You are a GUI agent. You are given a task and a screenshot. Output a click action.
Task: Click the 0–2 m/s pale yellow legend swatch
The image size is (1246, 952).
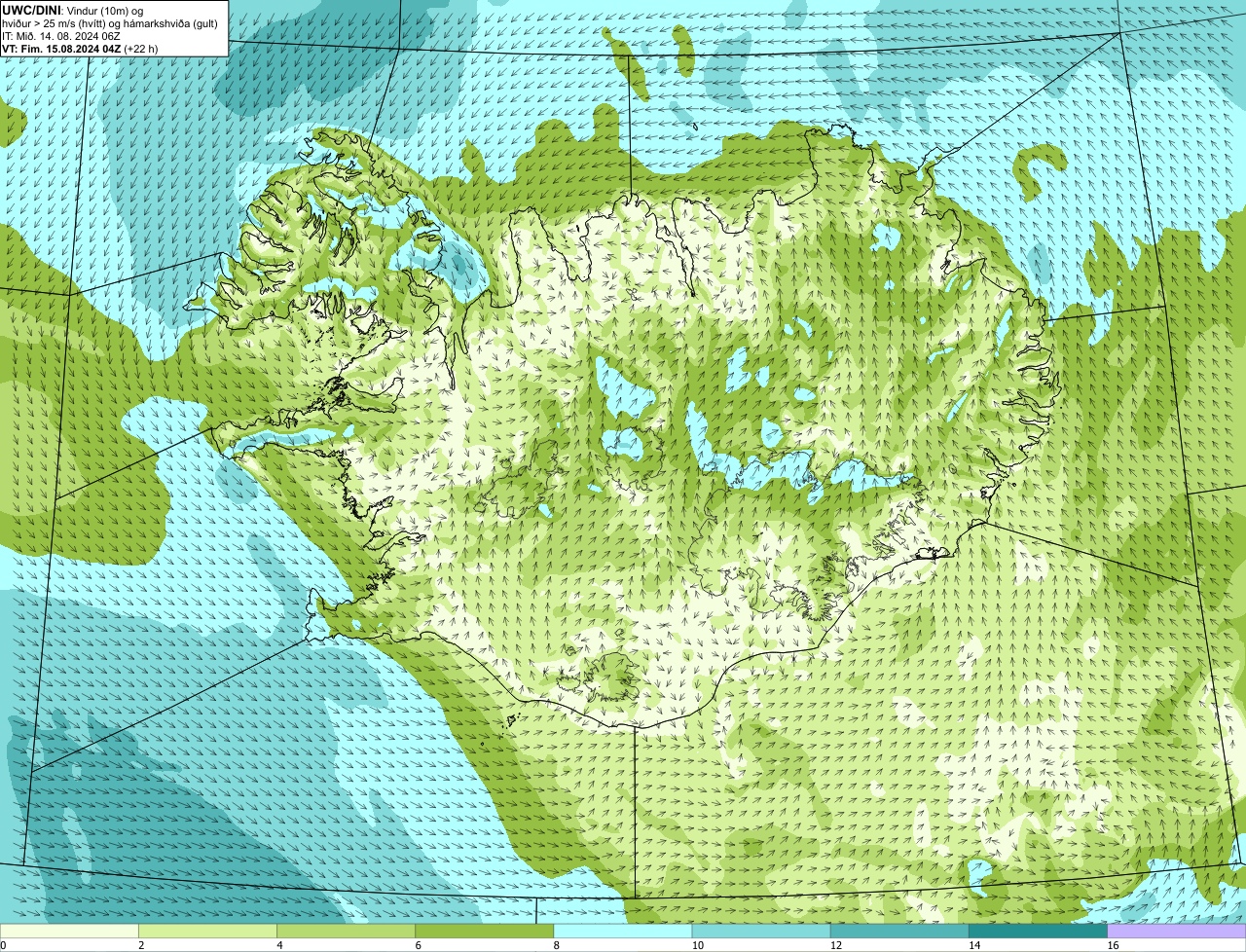click(69, 931)
